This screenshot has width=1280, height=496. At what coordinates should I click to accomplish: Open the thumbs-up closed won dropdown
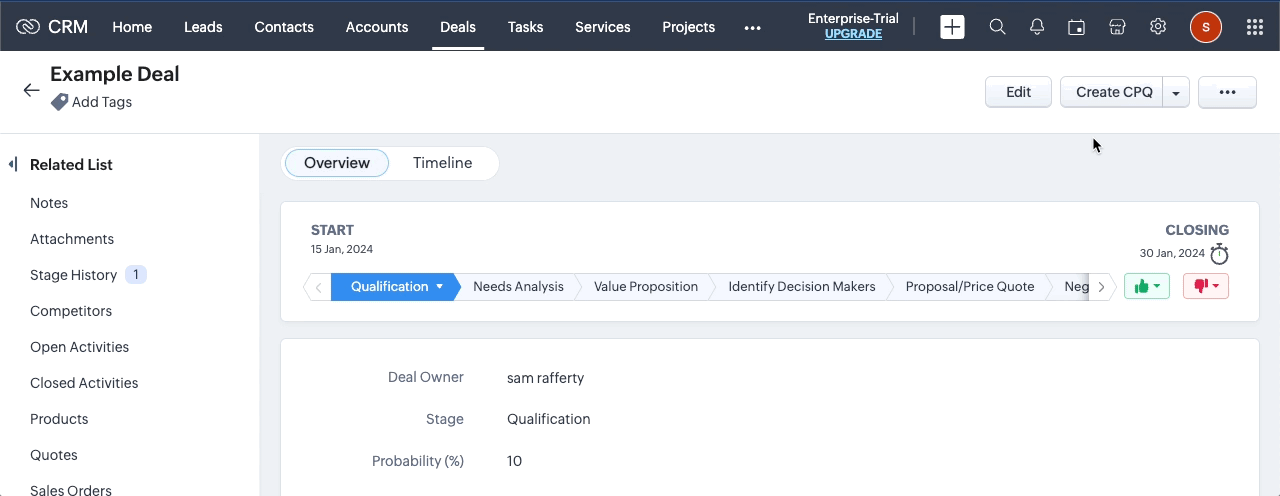1147,286
